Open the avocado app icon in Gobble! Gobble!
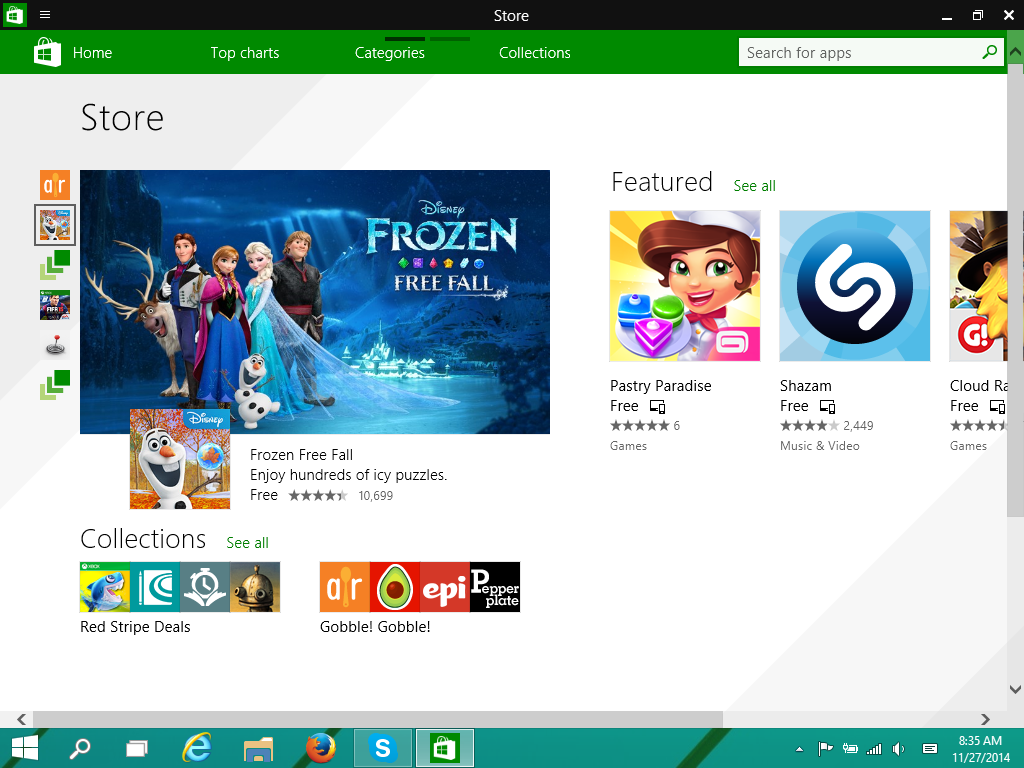The height and width of the screenshot is (768, 1024). pos(395,587)
